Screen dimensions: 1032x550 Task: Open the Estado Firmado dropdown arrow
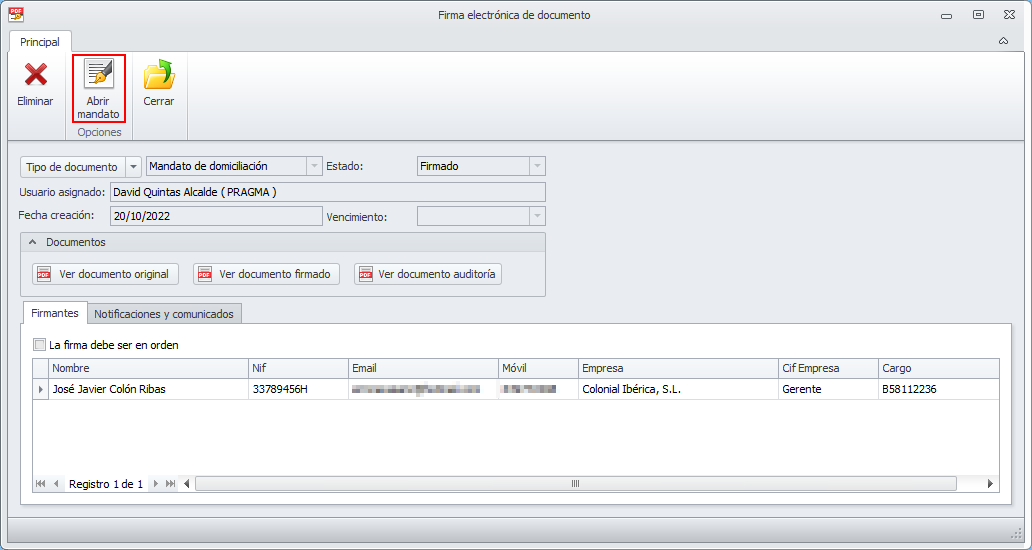537,166
